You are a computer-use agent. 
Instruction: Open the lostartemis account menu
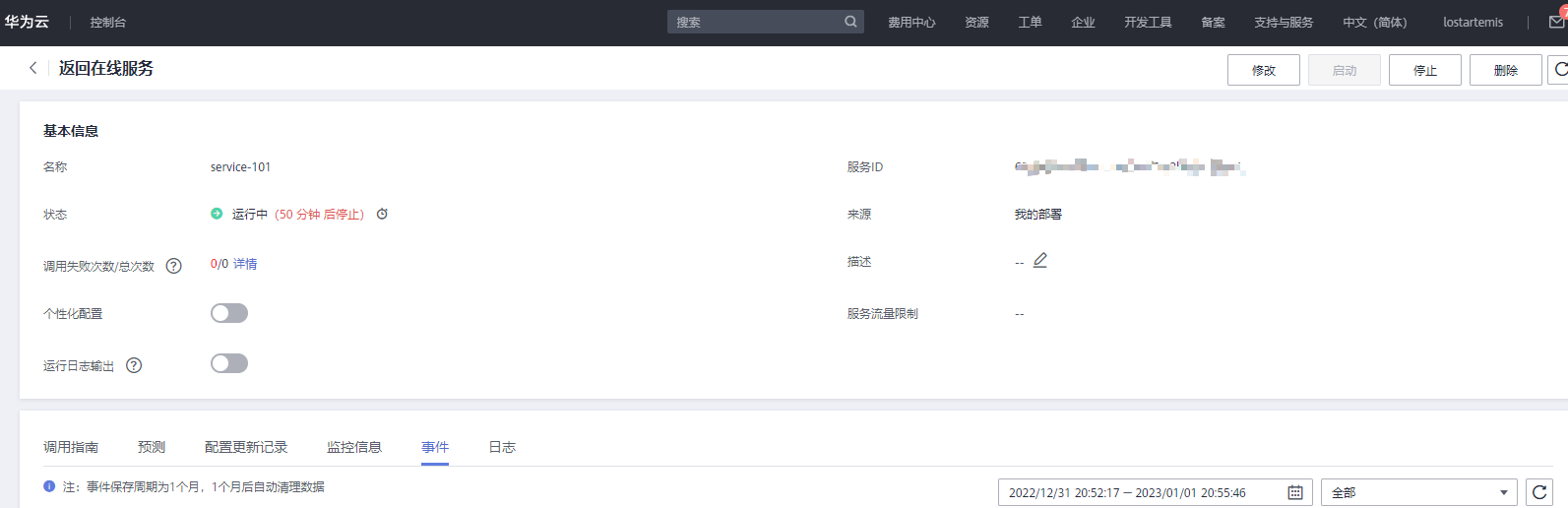pos(1473,22)
